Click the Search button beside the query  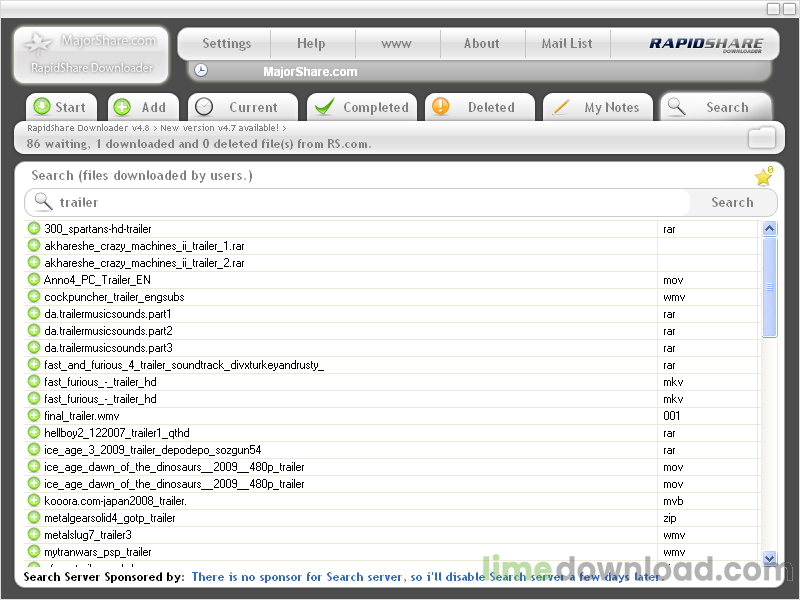pyautogui.click(x=733, y=202)
